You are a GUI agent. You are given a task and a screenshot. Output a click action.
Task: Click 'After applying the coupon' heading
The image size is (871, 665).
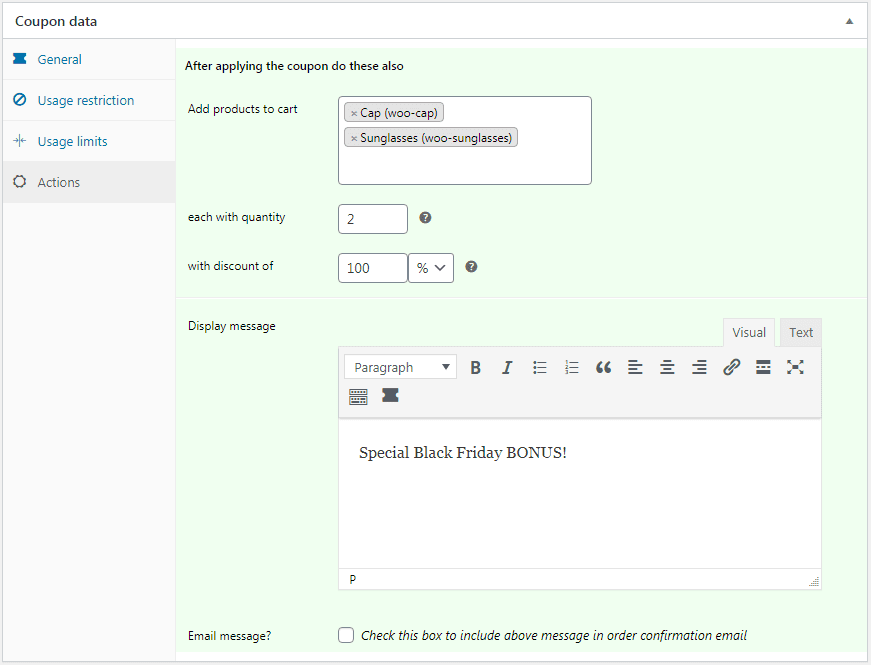pos(294,66)
